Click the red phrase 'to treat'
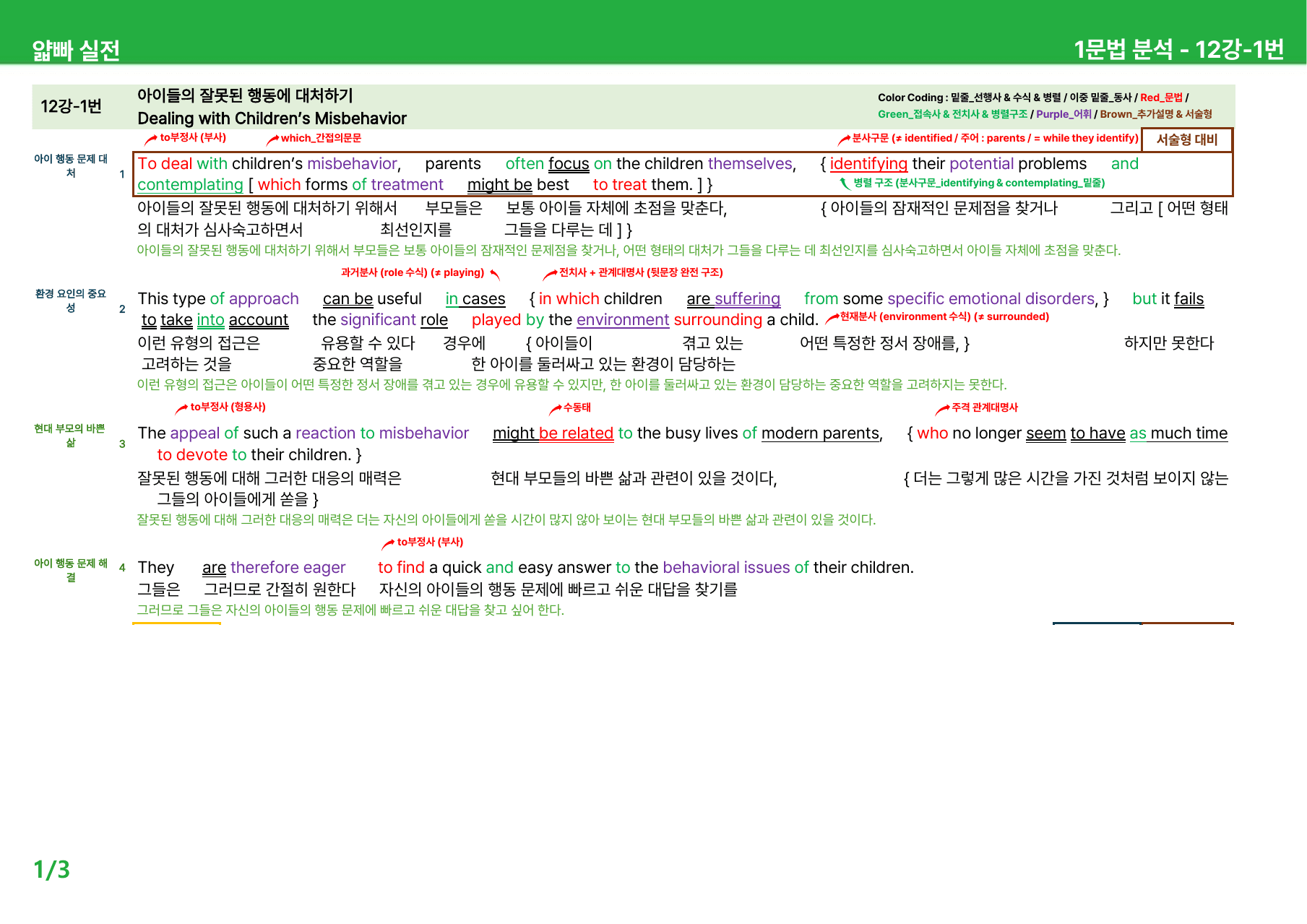 [620, 185]
